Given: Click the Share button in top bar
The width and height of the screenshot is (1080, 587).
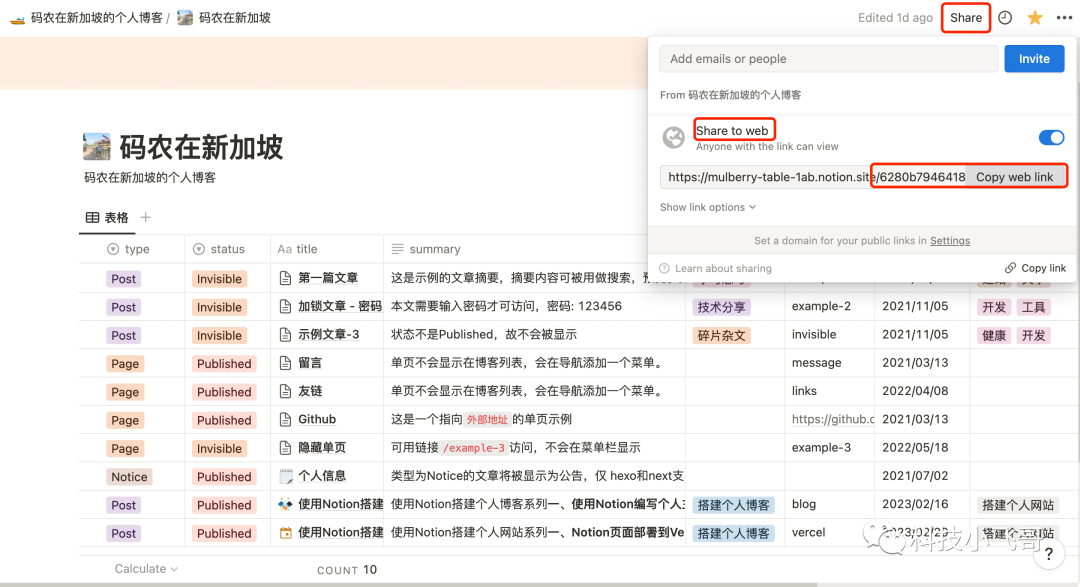Looking at the screenshot, I should pos(966,18).
